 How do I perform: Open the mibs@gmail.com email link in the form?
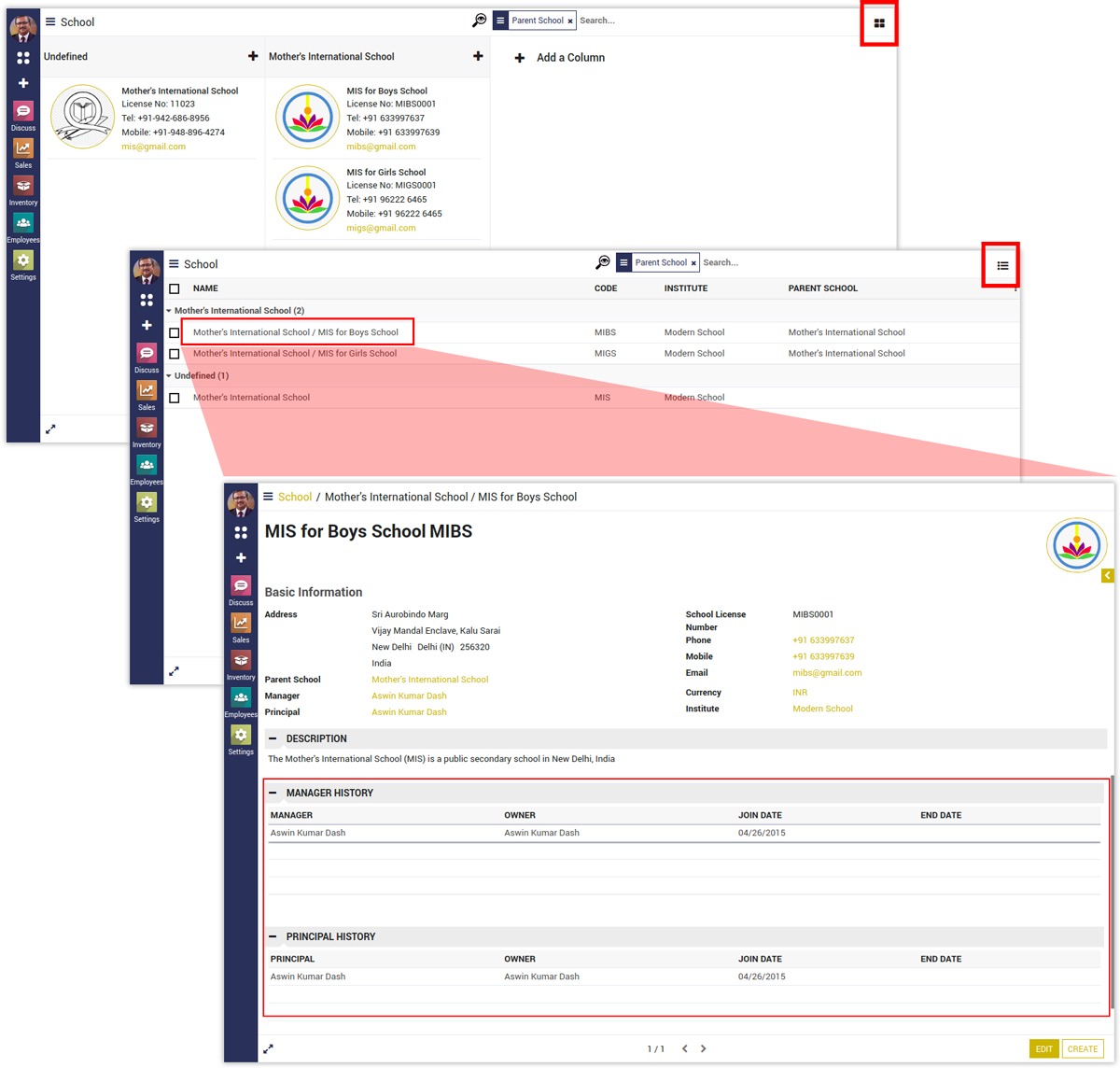tap(827, 672)
